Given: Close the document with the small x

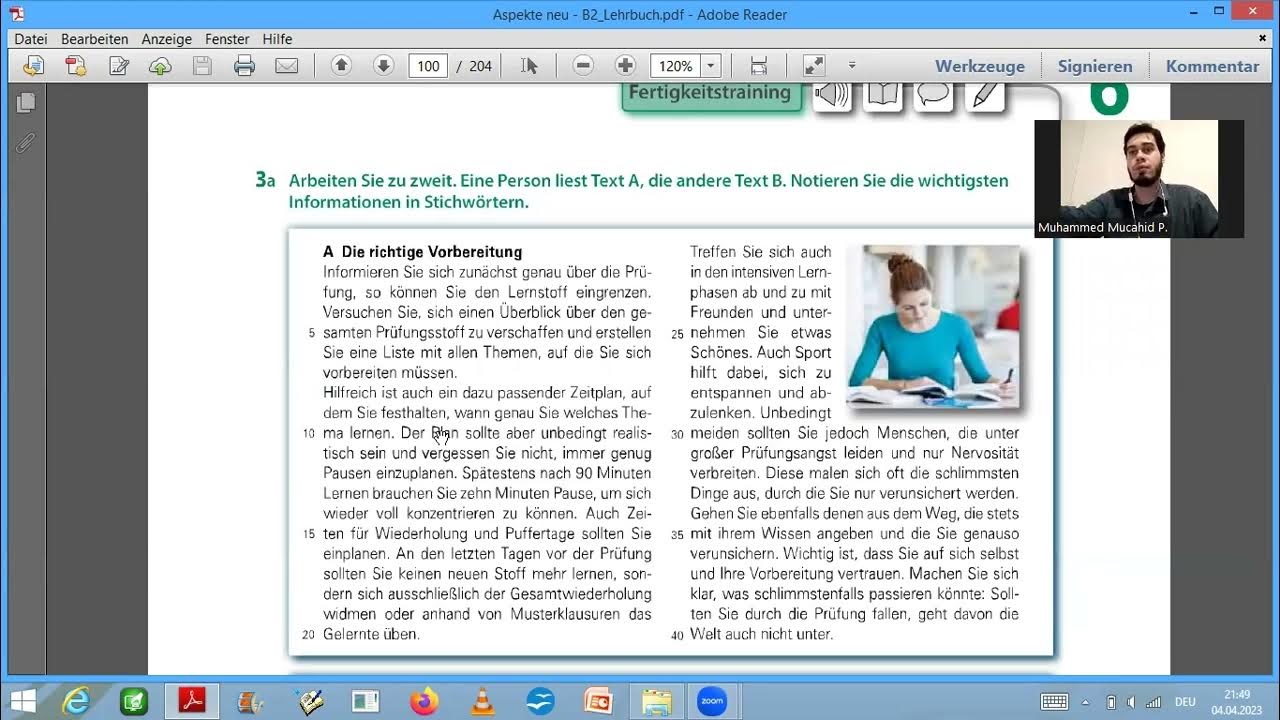Looking at the screenshot, I should [1263, 38].
